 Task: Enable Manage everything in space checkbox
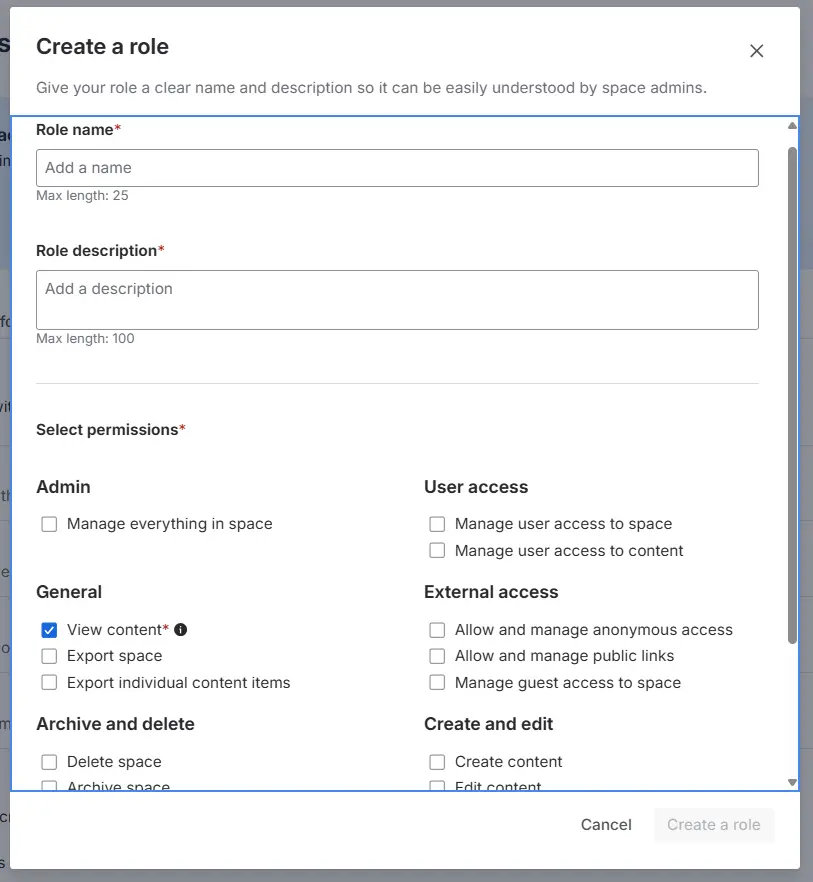[49, 524]
